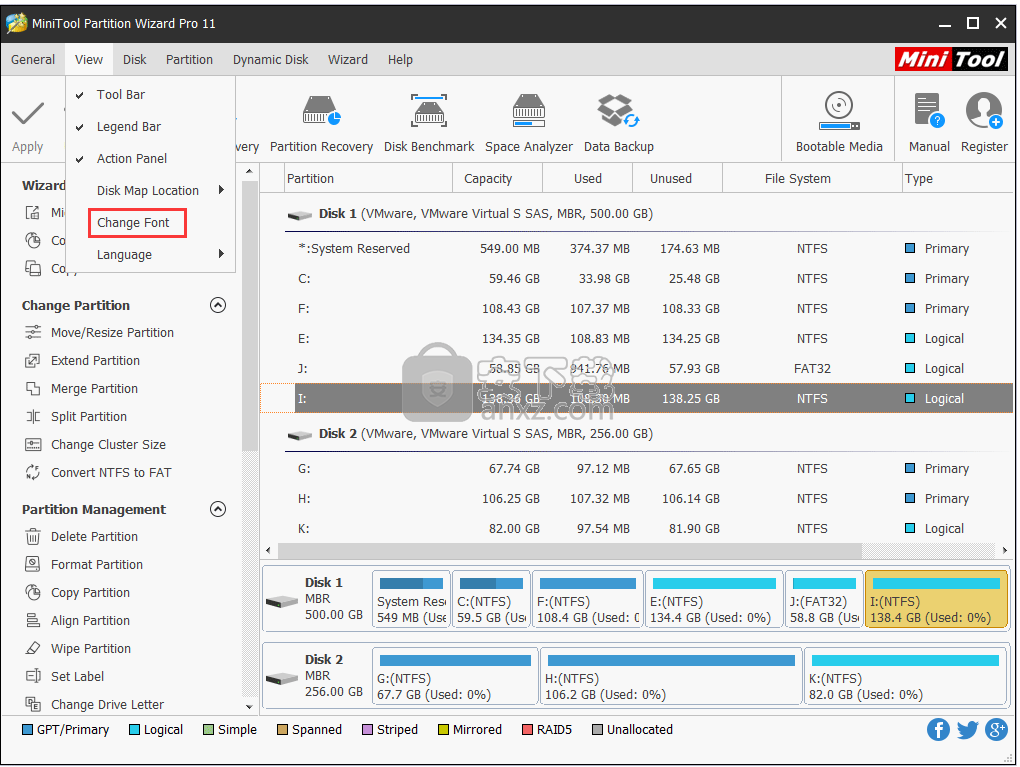Select Change Cluster Size action
Screen dimensions: 1020x767
(x=108, y=444)
